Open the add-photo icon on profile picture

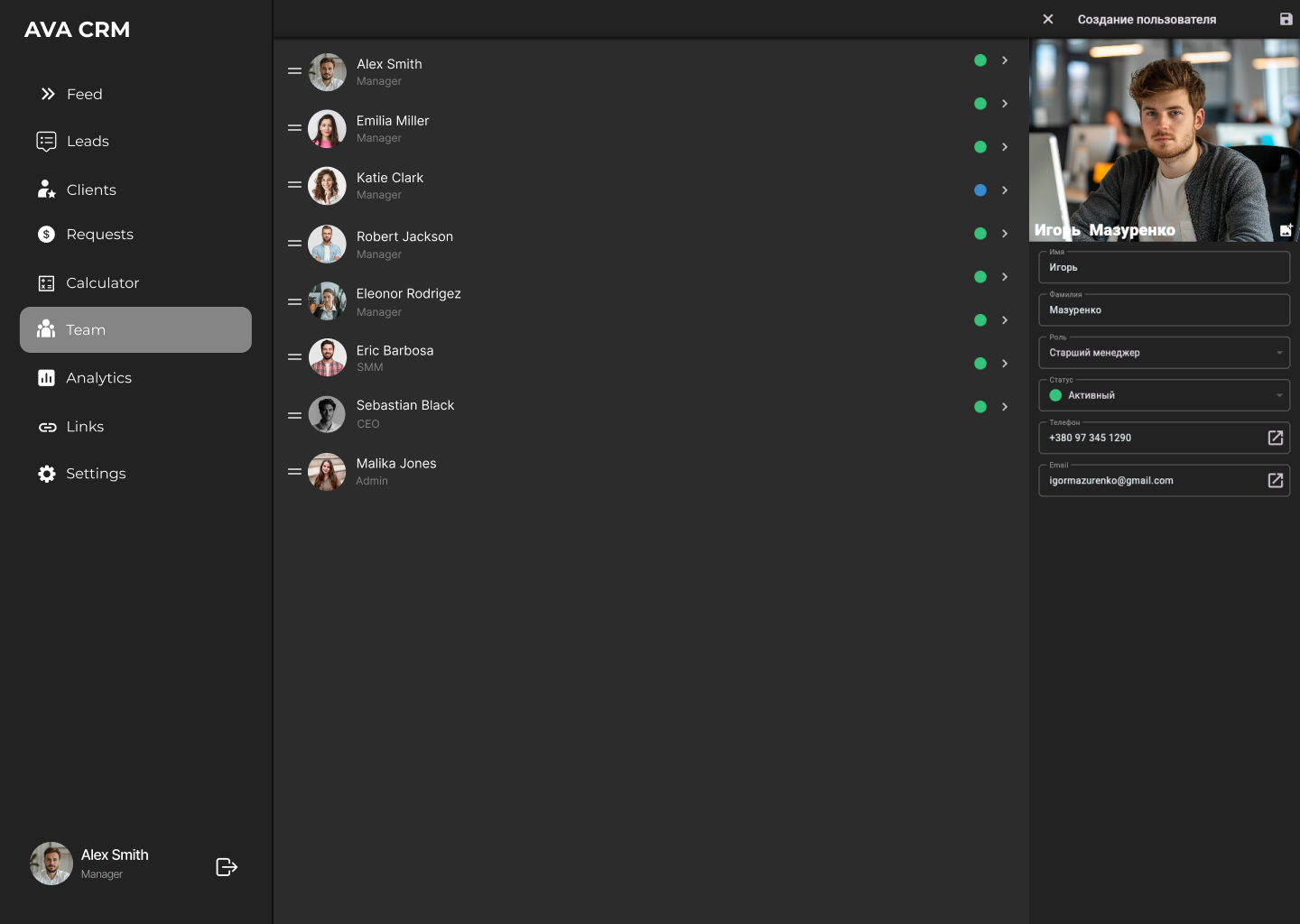[x=1286, y=230]
